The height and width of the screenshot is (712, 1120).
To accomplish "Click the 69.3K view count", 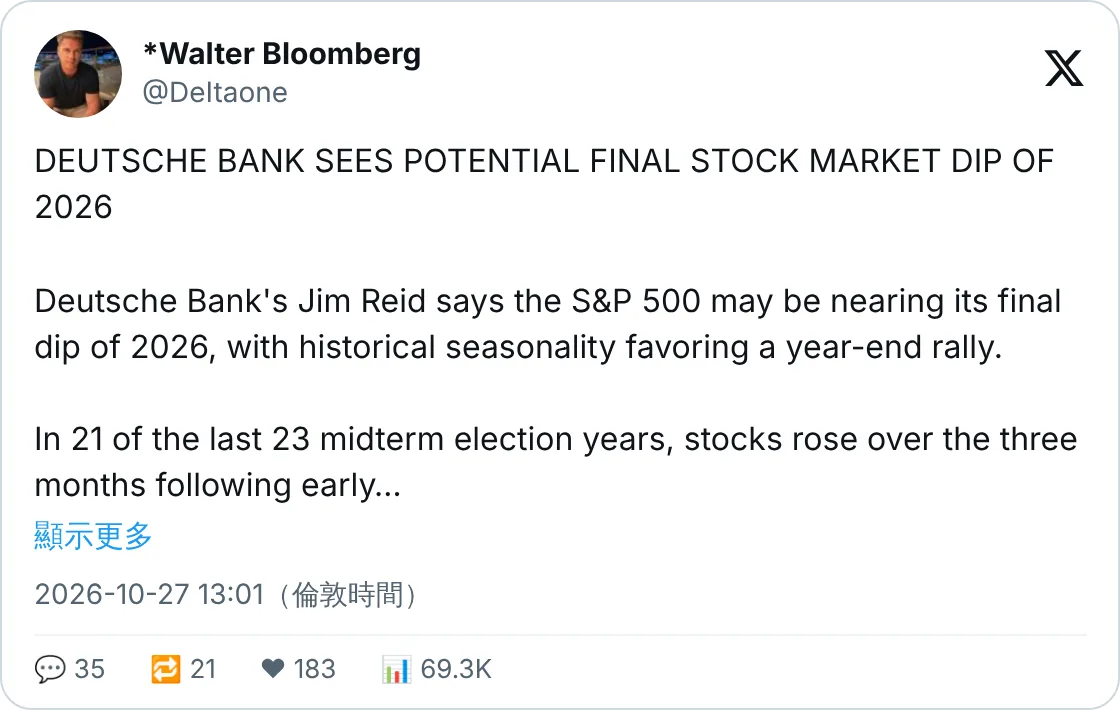I will pyautogui.click(x=456, y=669).
